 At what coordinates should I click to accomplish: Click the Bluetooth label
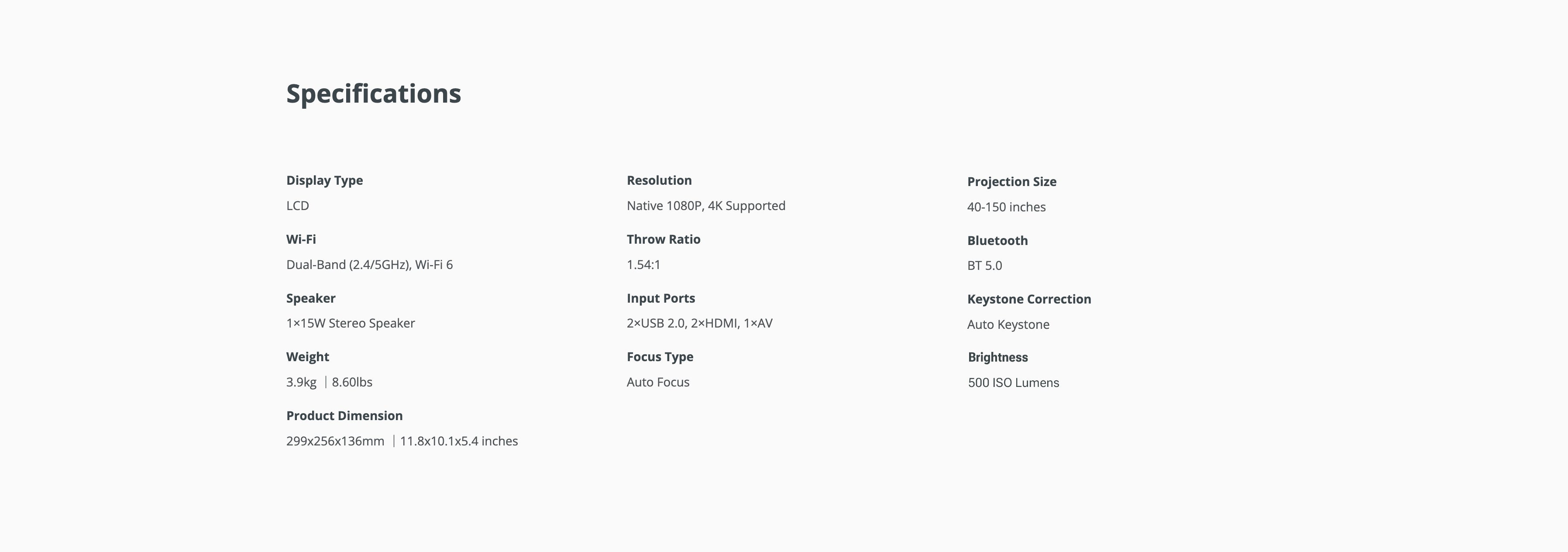click(x=997, y=241)
